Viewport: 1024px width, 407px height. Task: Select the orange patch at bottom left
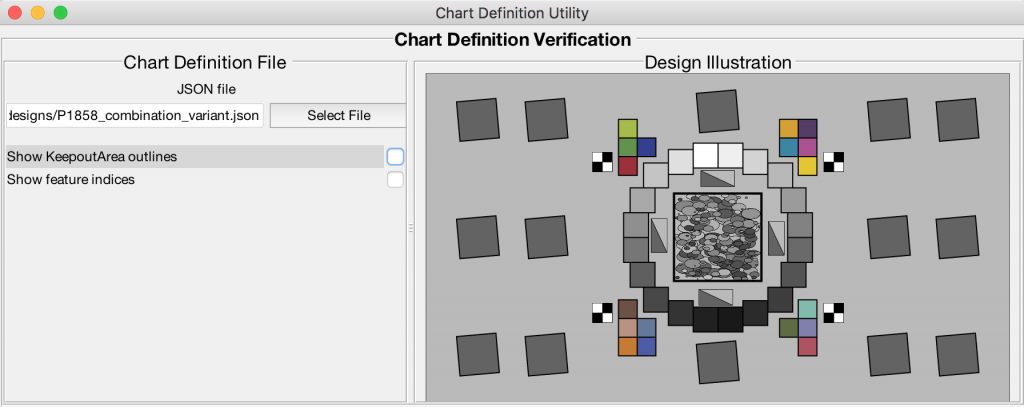tap(628, 346)
